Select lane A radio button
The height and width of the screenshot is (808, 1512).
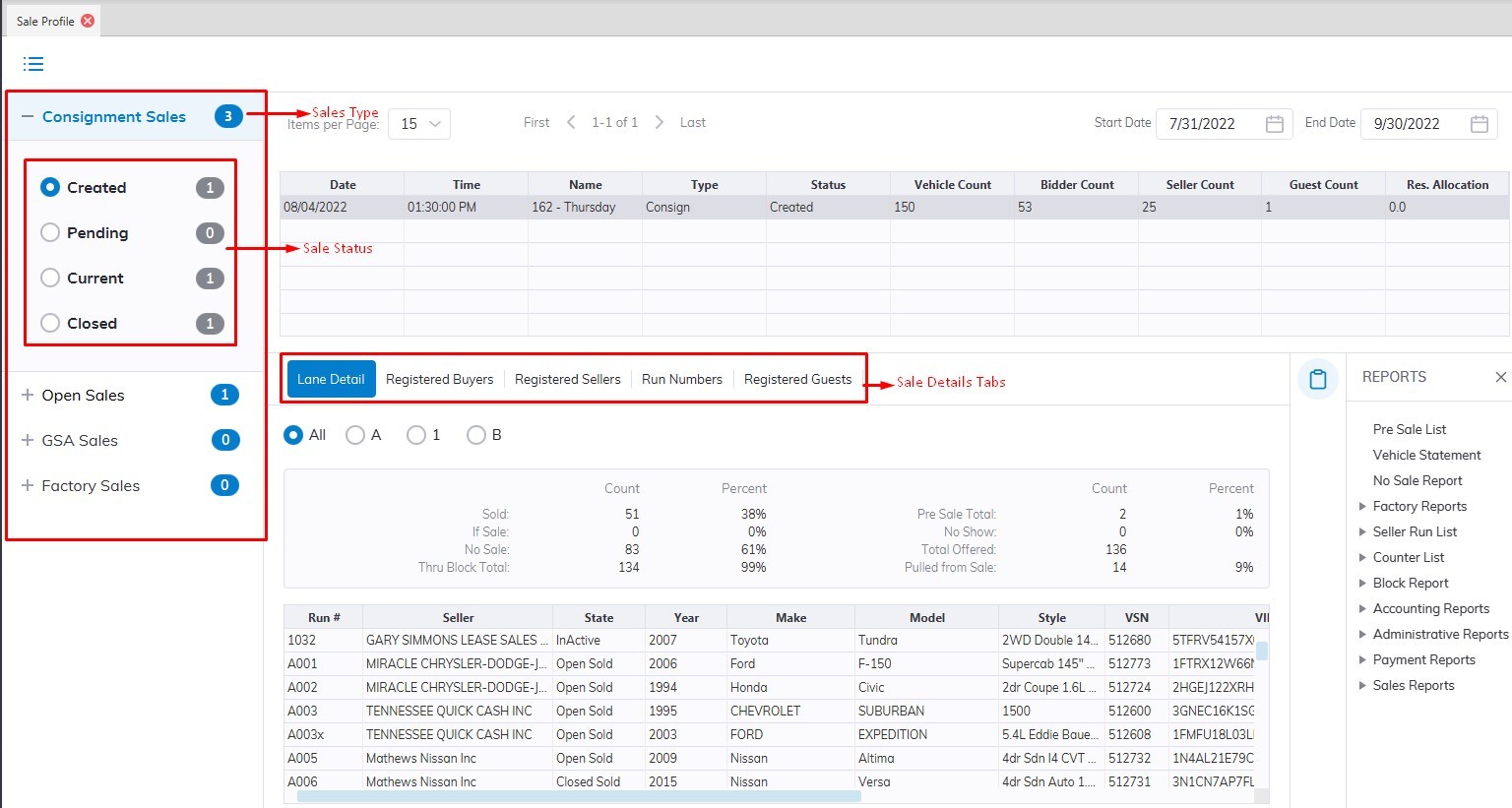click(x=355, y=435)
